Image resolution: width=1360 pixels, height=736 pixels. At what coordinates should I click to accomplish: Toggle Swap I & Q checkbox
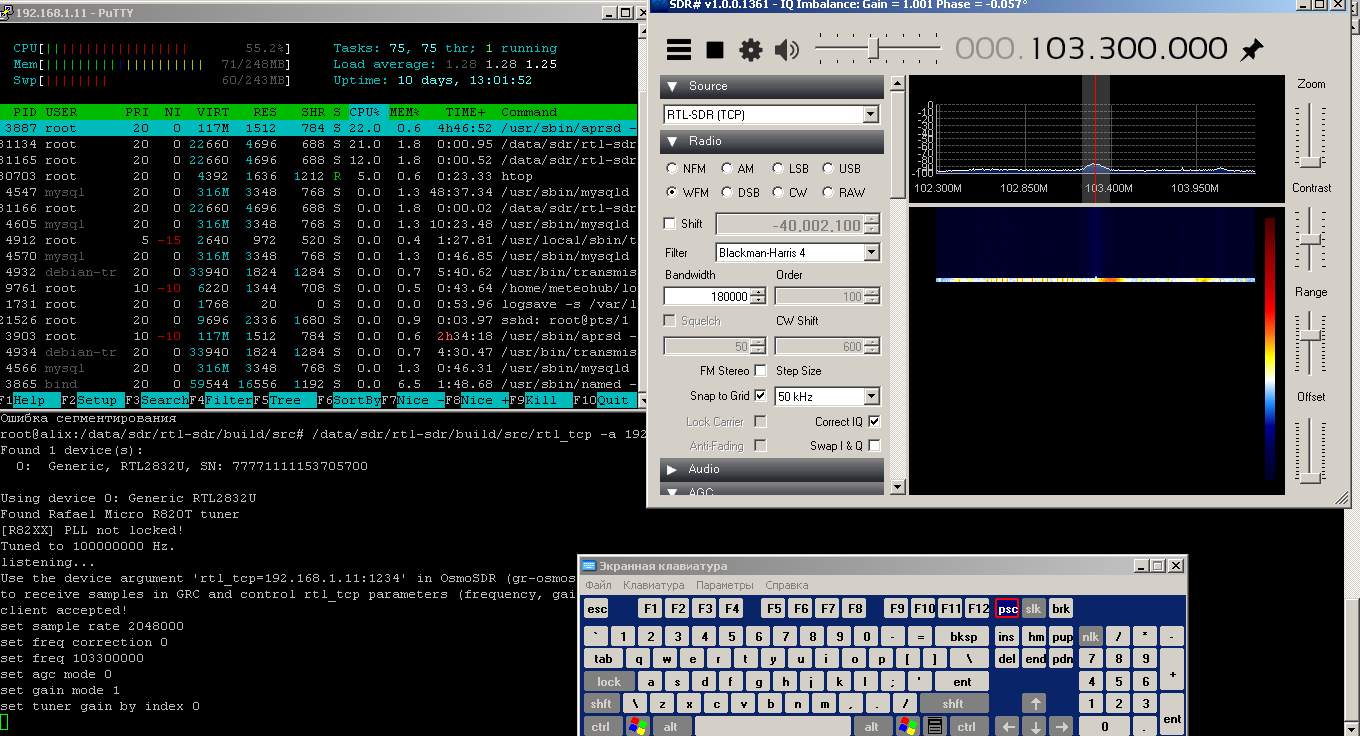(x=874, y=446)
